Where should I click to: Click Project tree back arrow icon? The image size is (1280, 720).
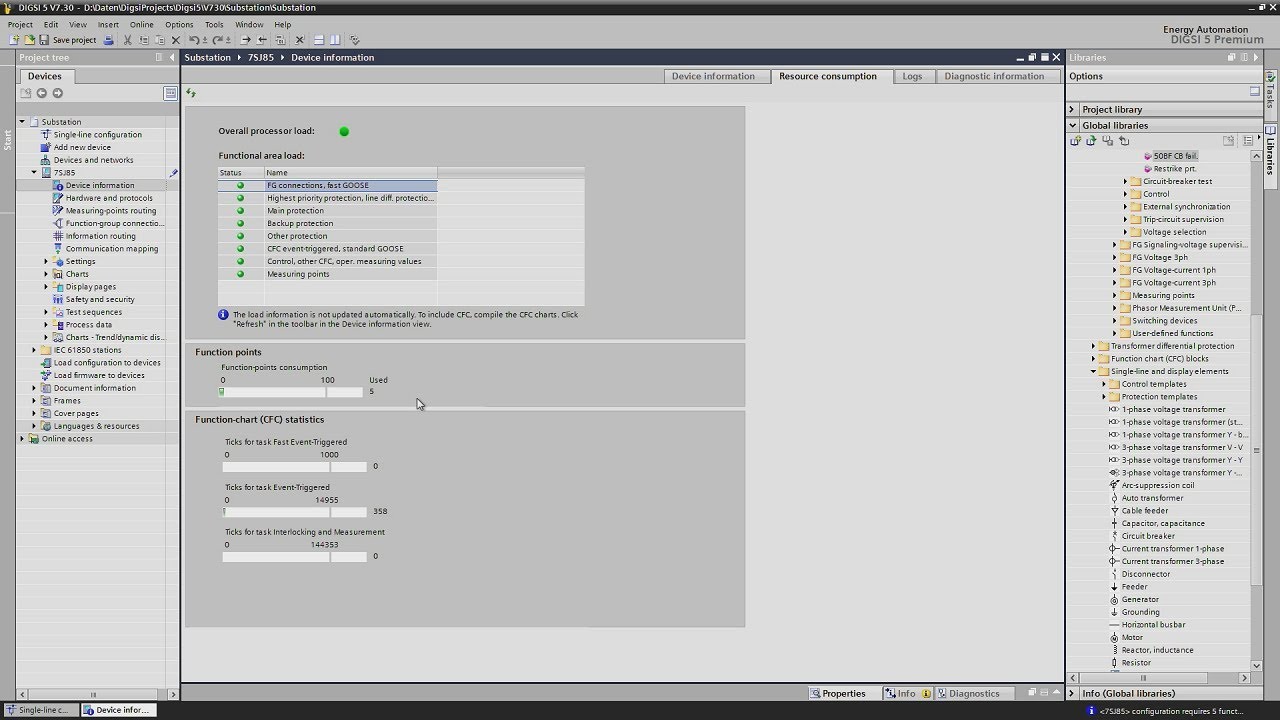42,93
